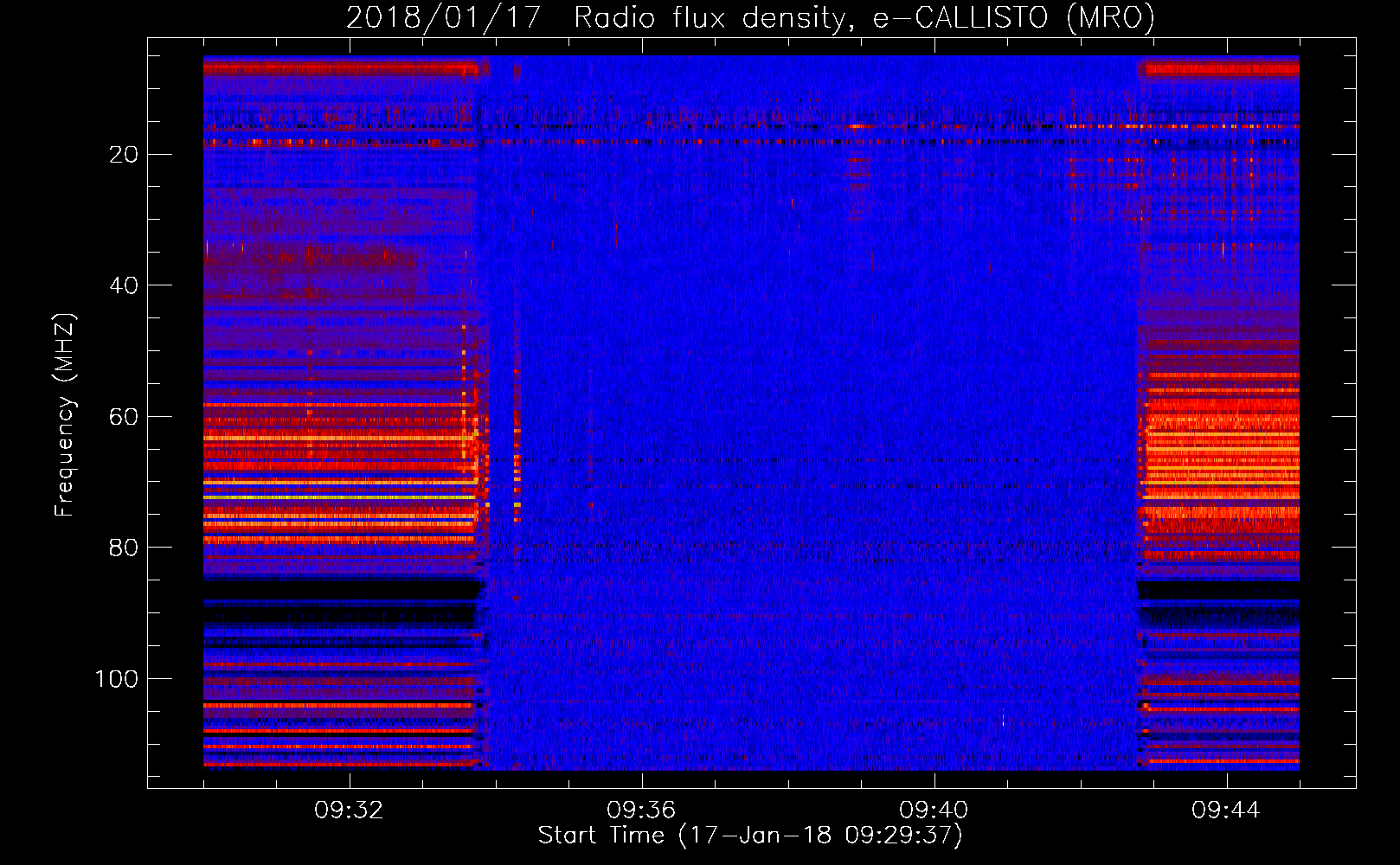The image size is (1400, 865).
Task: Click the 09:32 time tick label
Action: pyautogui.click(x=349, y=811)
